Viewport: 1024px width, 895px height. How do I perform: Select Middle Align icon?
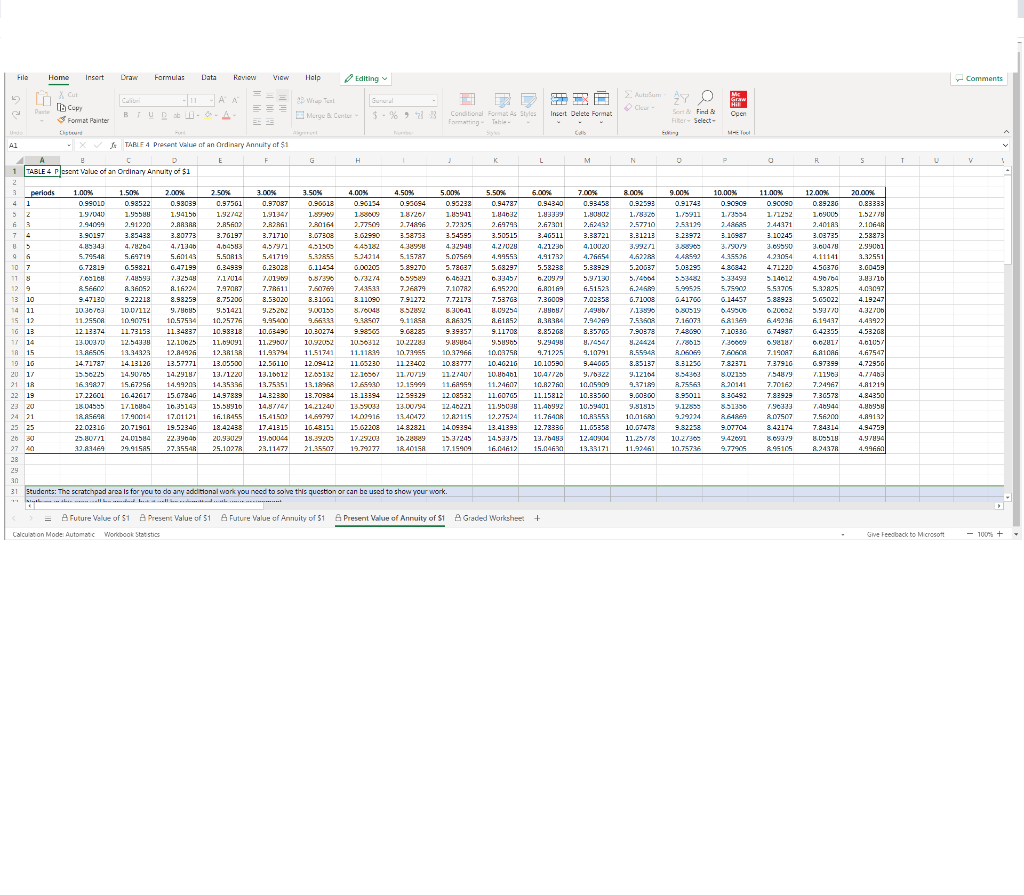pyautogui.click(x=270, y=96)
